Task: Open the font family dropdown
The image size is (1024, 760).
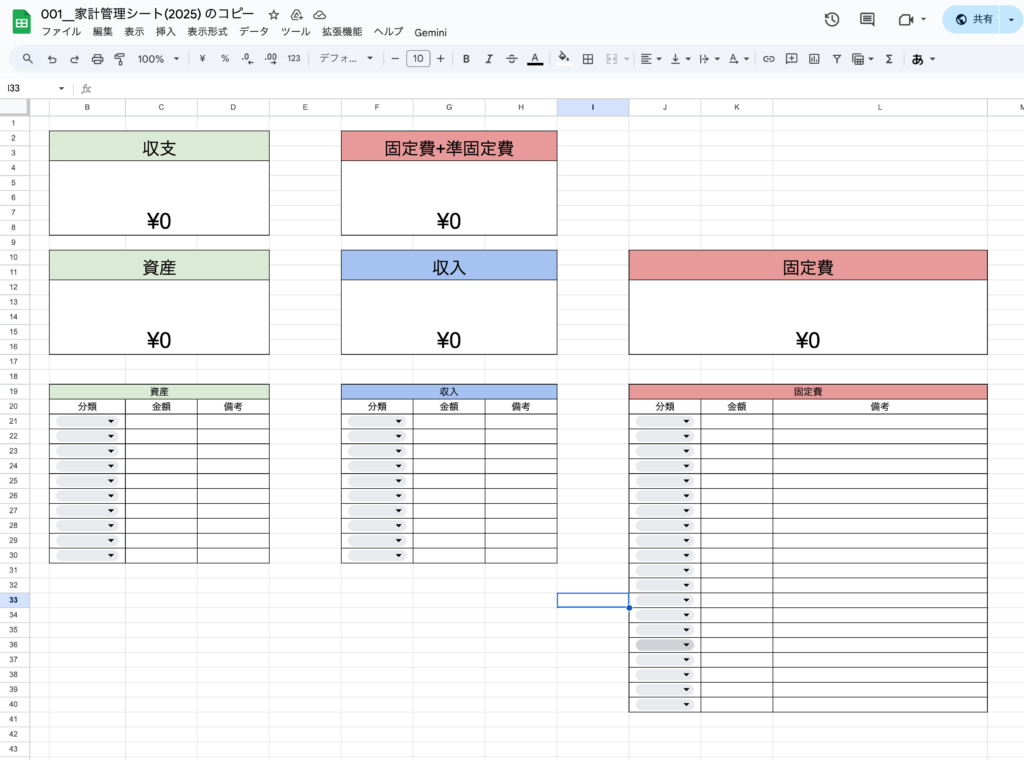Action: pos(345,59)
